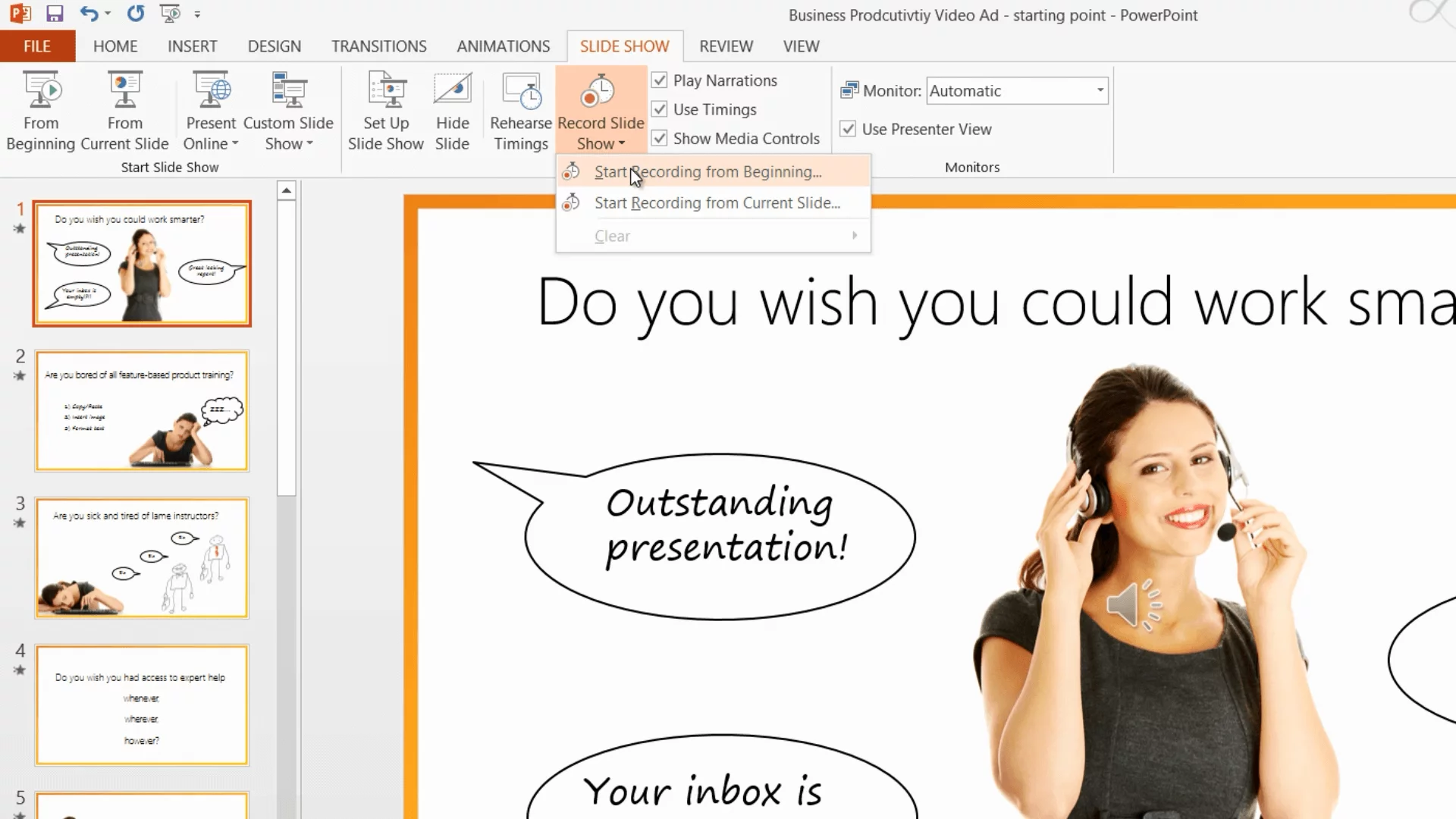Click the Undo arrow icon
1456x819 pixels.
click(89, 14)
